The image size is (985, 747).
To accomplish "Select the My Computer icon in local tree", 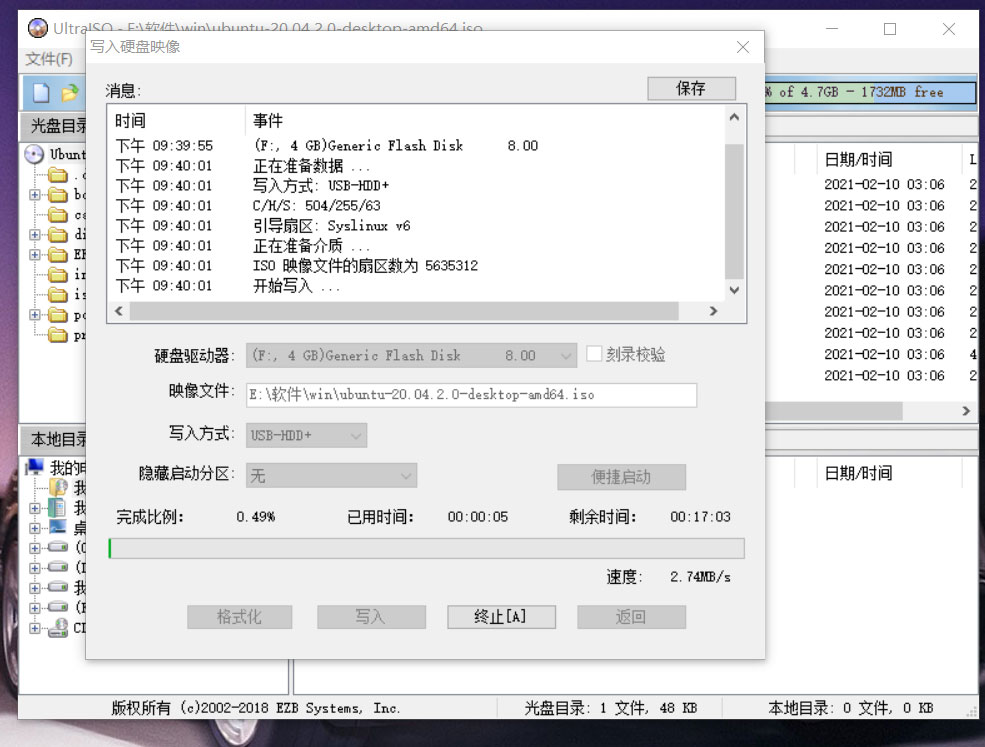I will 34,467.
